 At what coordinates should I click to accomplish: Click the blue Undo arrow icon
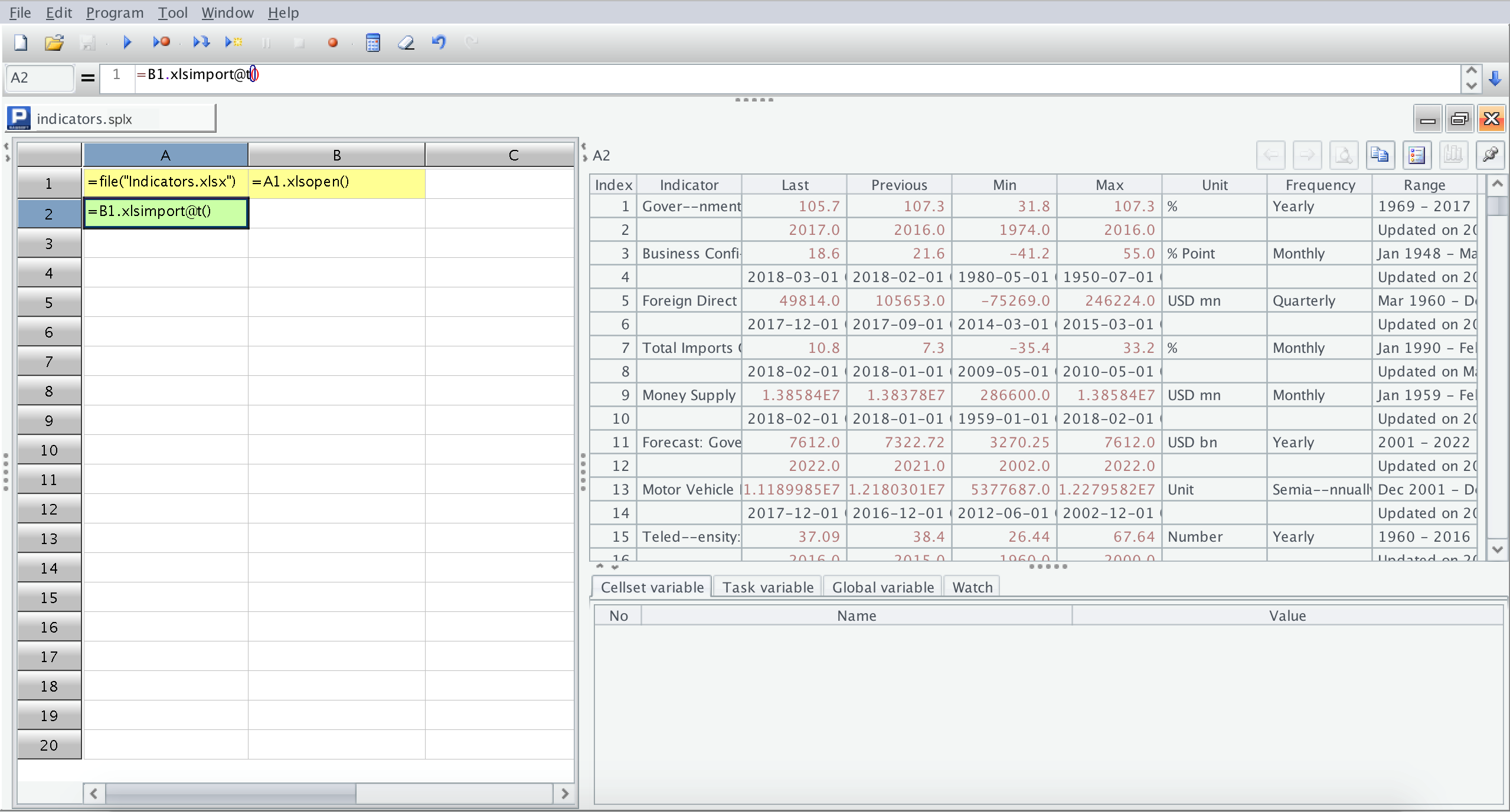point(439,42)
